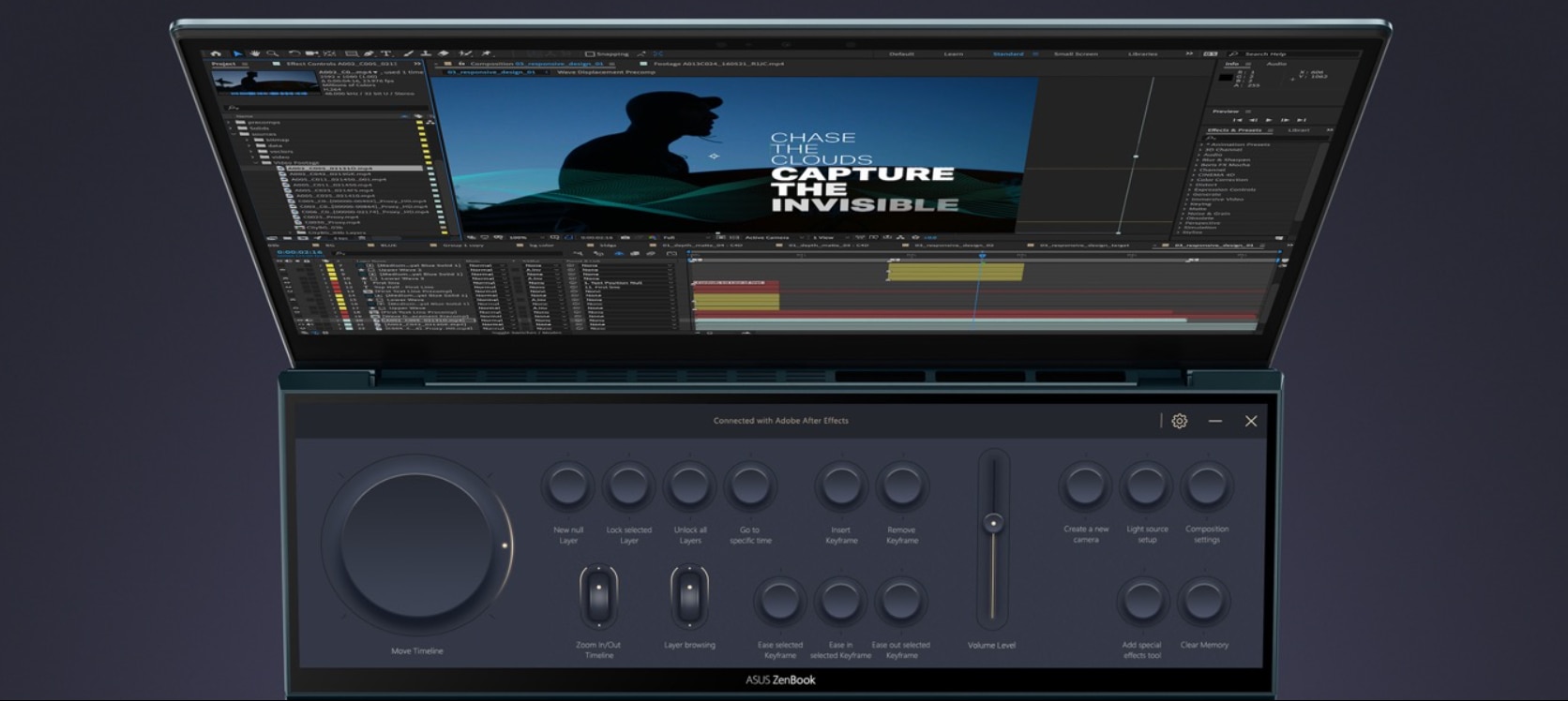This screenshot has width=1568, height=701.
Task: Flip the Zoom In/Out Timeline switch
Action: pos(598,596)
